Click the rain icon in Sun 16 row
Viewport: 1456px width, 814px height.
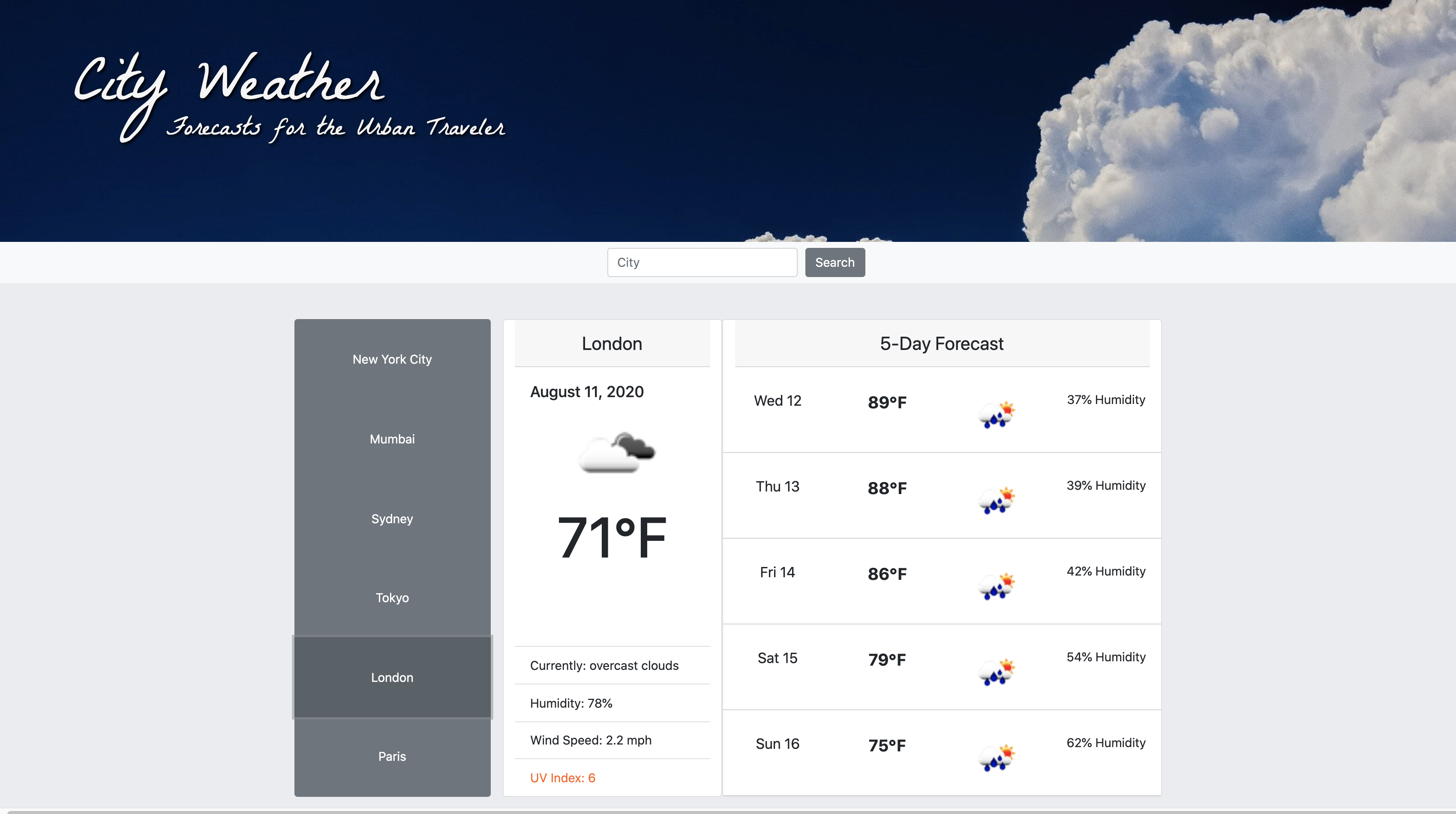(x=997, y=758)
